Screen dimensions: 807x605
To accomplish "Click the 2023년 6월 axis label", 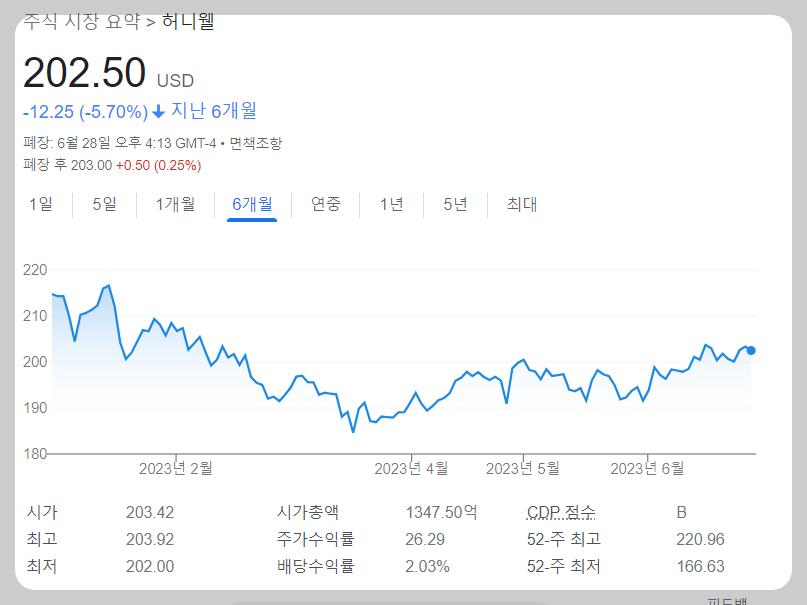I will coord(647,469).
